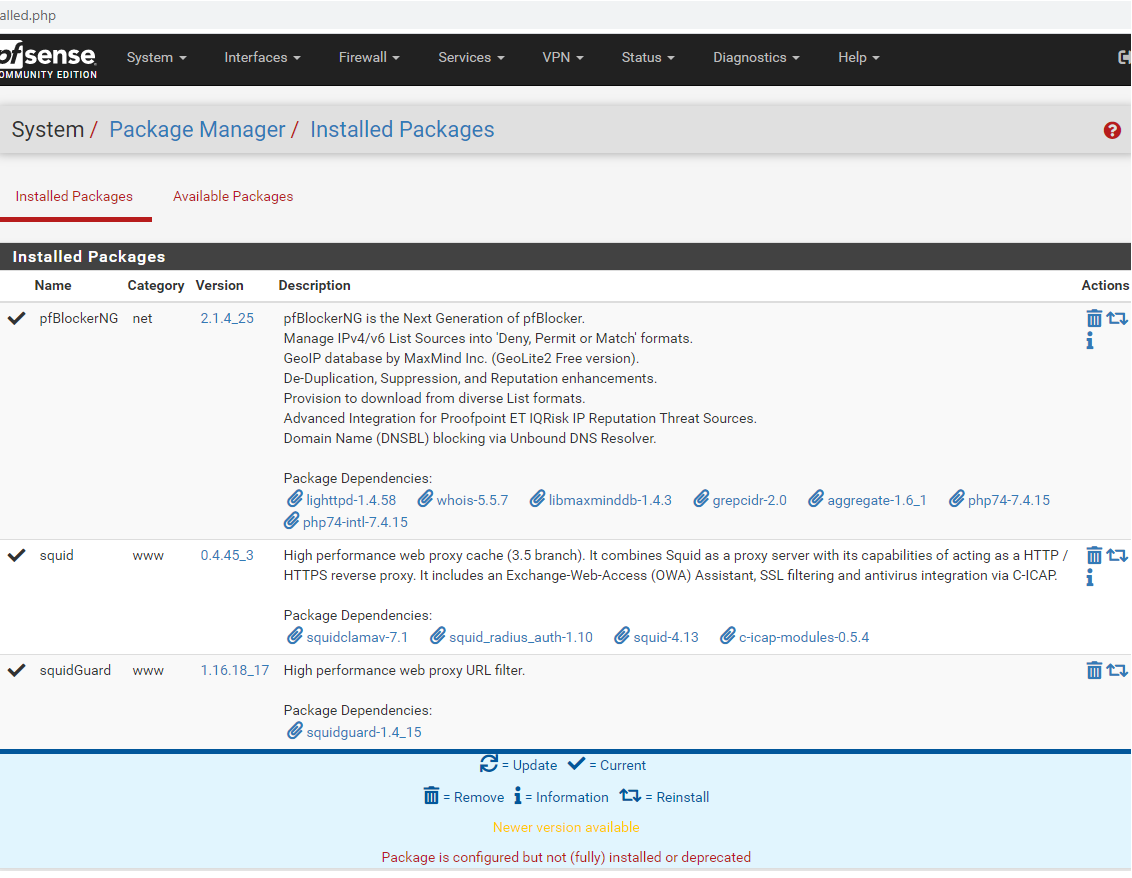Go to Package Manager breadcrumb link
Image resolution: width=1132 pixels, height=878 pixels.
(x=197, y=129)
